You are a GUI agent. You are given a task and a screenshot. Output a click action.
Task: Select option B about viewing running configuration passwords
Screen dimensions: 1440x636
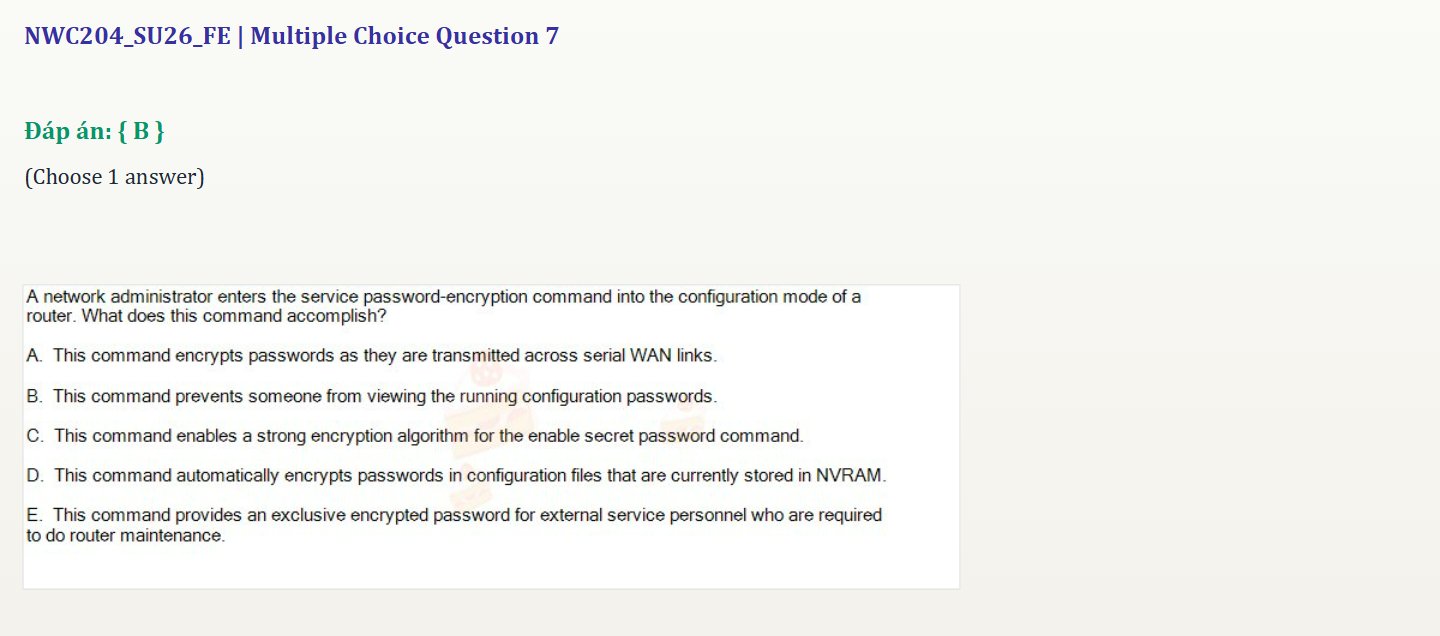(x=372, y=396)
